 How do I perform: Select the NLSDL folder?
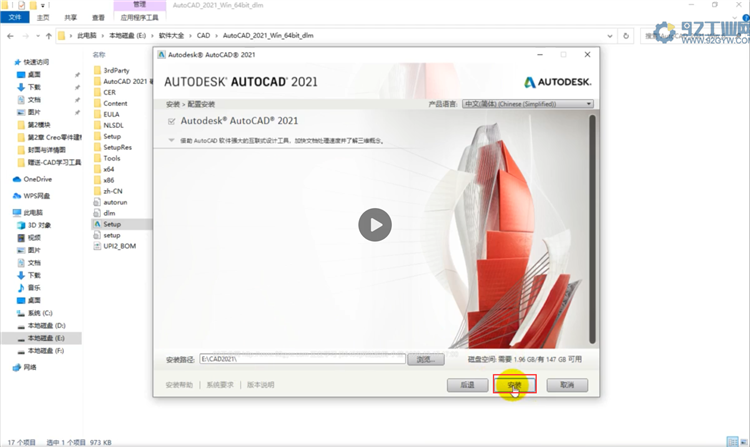coord(113,125)
